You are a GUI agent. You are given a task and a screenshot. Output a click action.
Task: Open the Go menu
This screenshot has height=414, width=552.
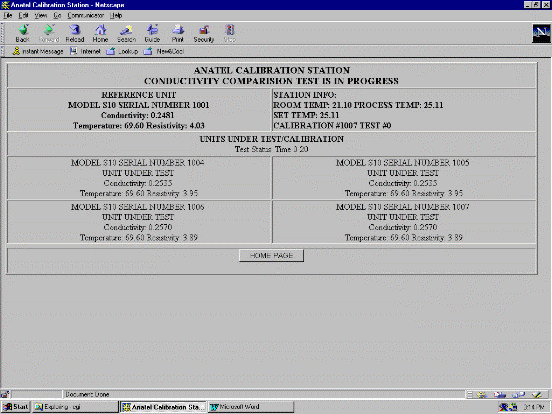[x=57, y=15]
